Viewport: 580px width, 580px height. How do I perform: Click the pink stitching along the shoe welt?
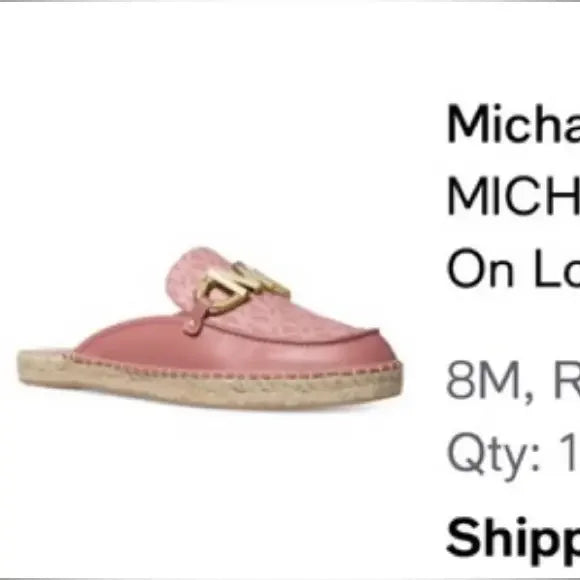237,368
